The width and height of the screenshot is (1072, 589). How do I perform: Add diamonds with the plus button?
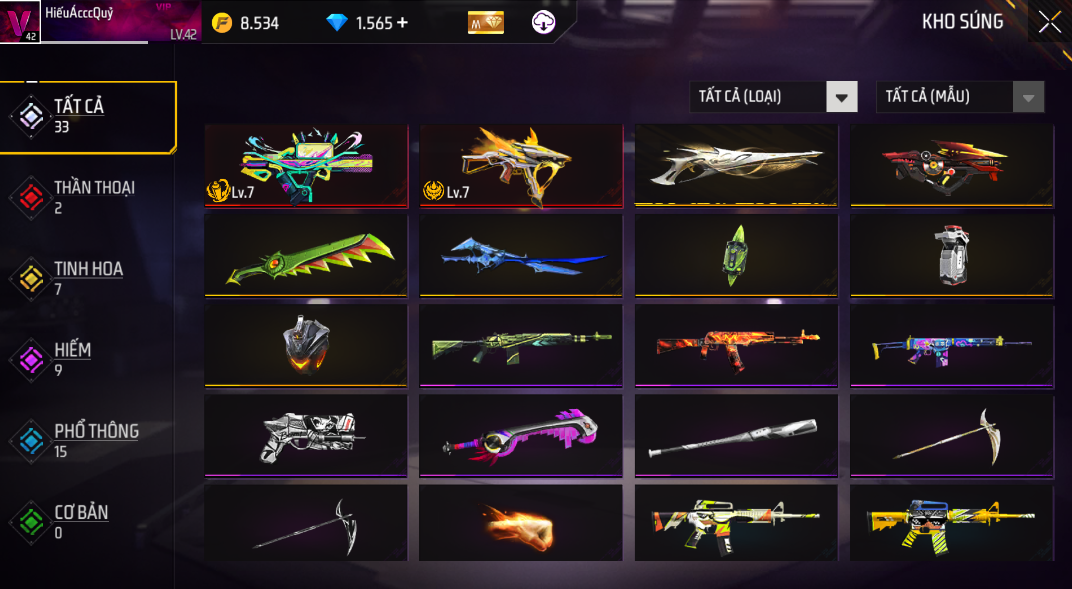[402, 23]
